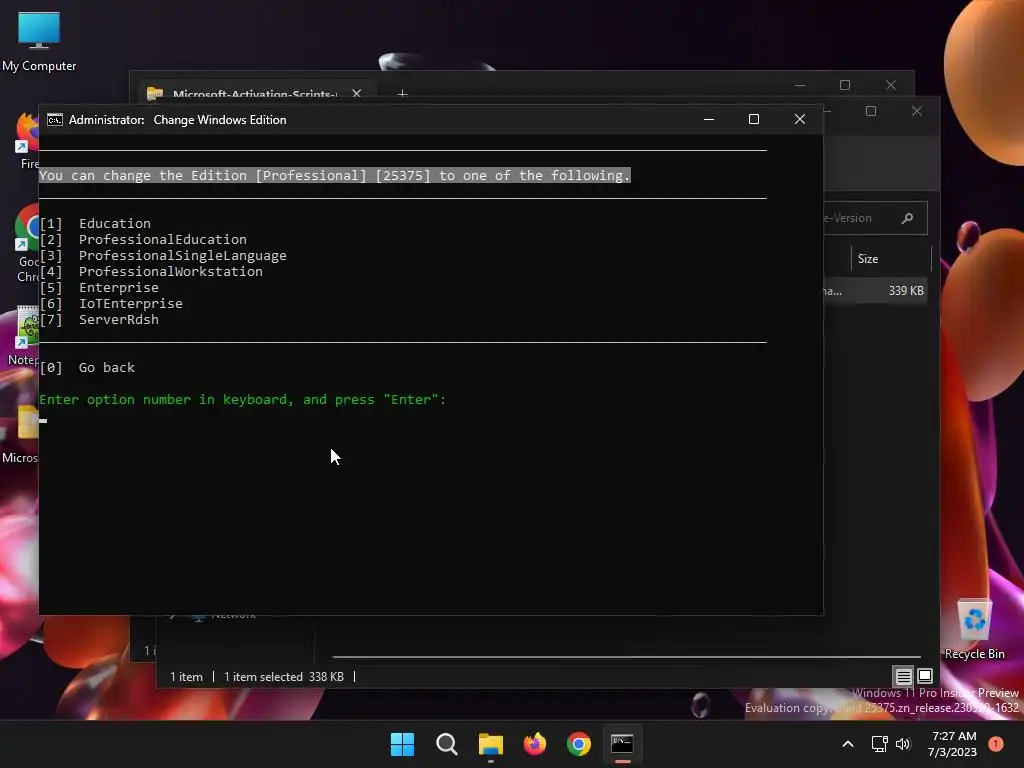Open the My Computer desktop icon

click(x=39, y=40)
